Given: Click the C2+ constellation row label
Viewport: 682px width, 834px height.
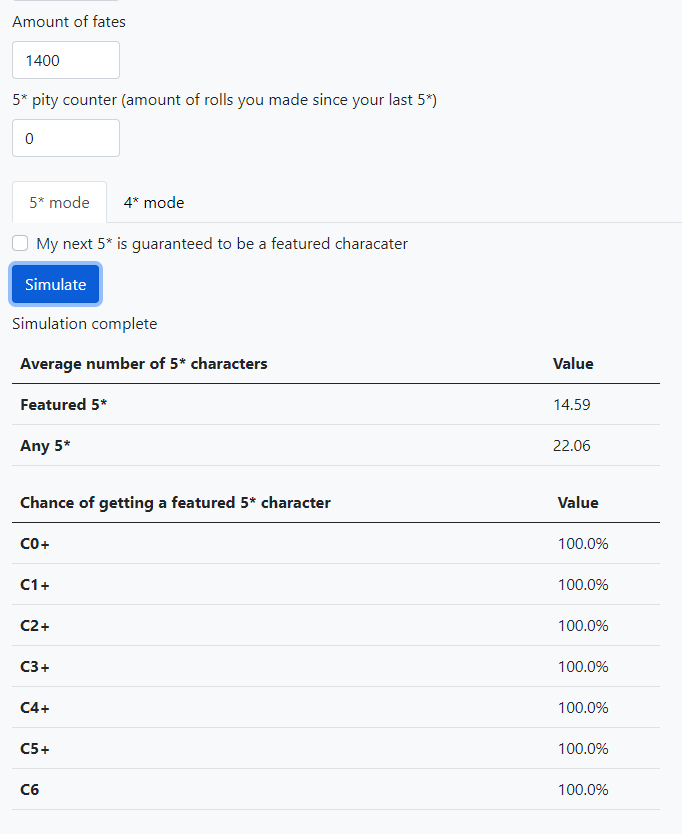Looking at the screenshot, I should coord(35,626).
